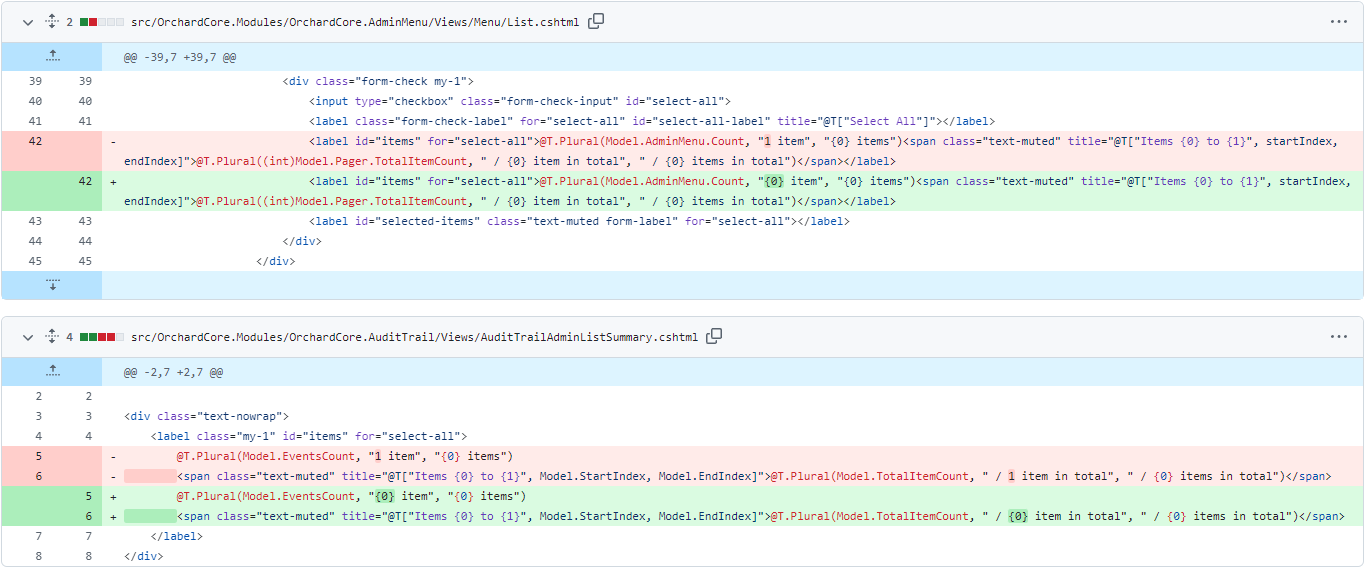The width and height of the screenshot is (1365, 582).
Task: Open options menu for List.cshtml
Action: (1338, 21)
